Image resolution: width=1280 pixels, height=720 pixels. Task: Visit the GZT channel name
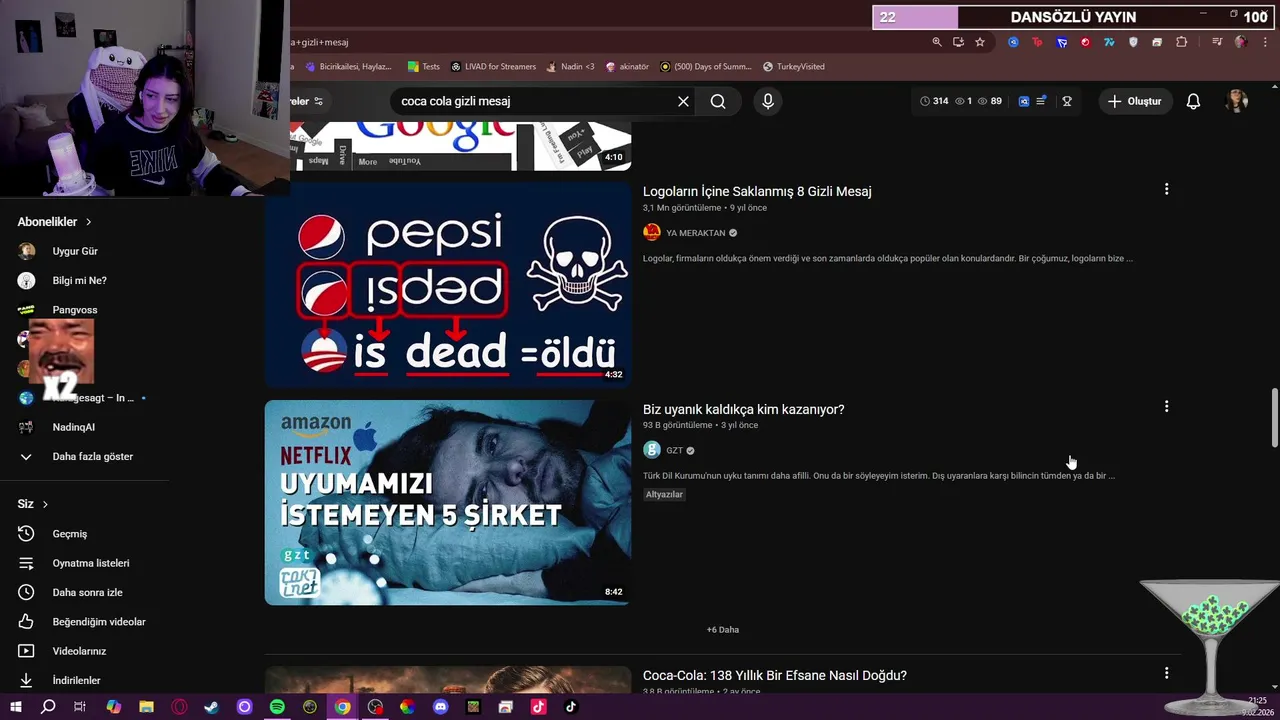click(x=675, y=450)
